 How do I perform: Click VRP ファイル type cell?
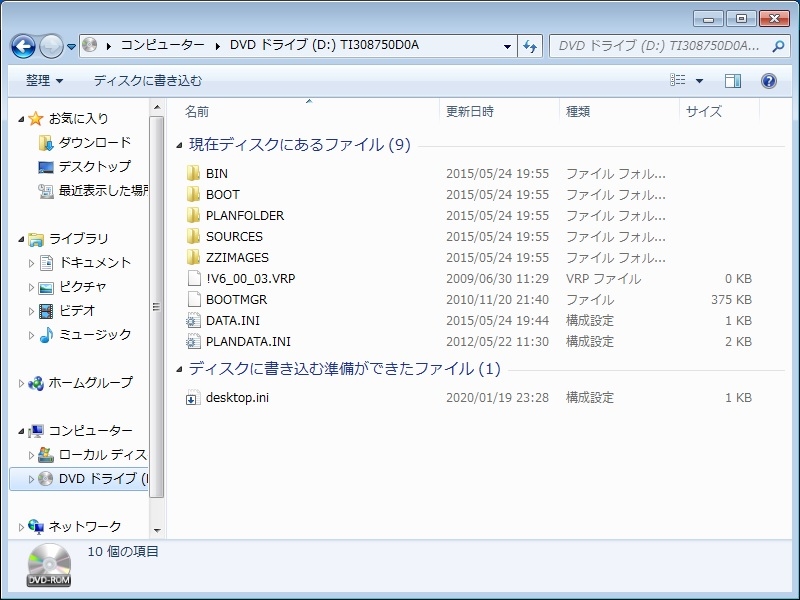603,279
